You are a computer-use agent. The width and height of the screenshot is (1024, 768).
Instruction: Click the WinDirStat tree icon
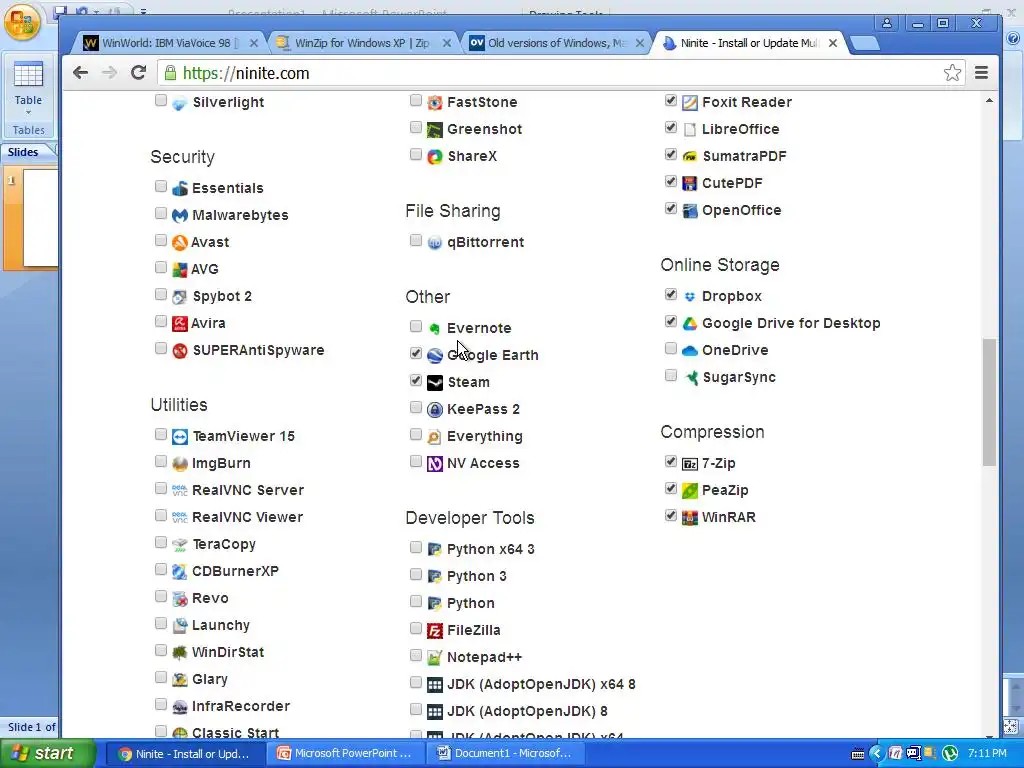point(180,652)
